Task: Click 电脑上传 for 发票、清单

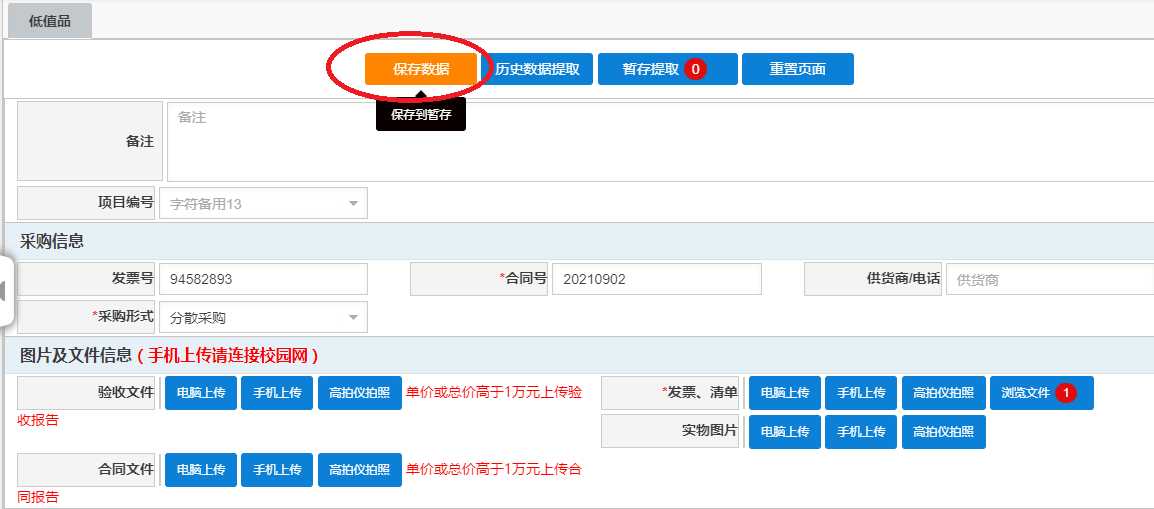Action: 784,393
